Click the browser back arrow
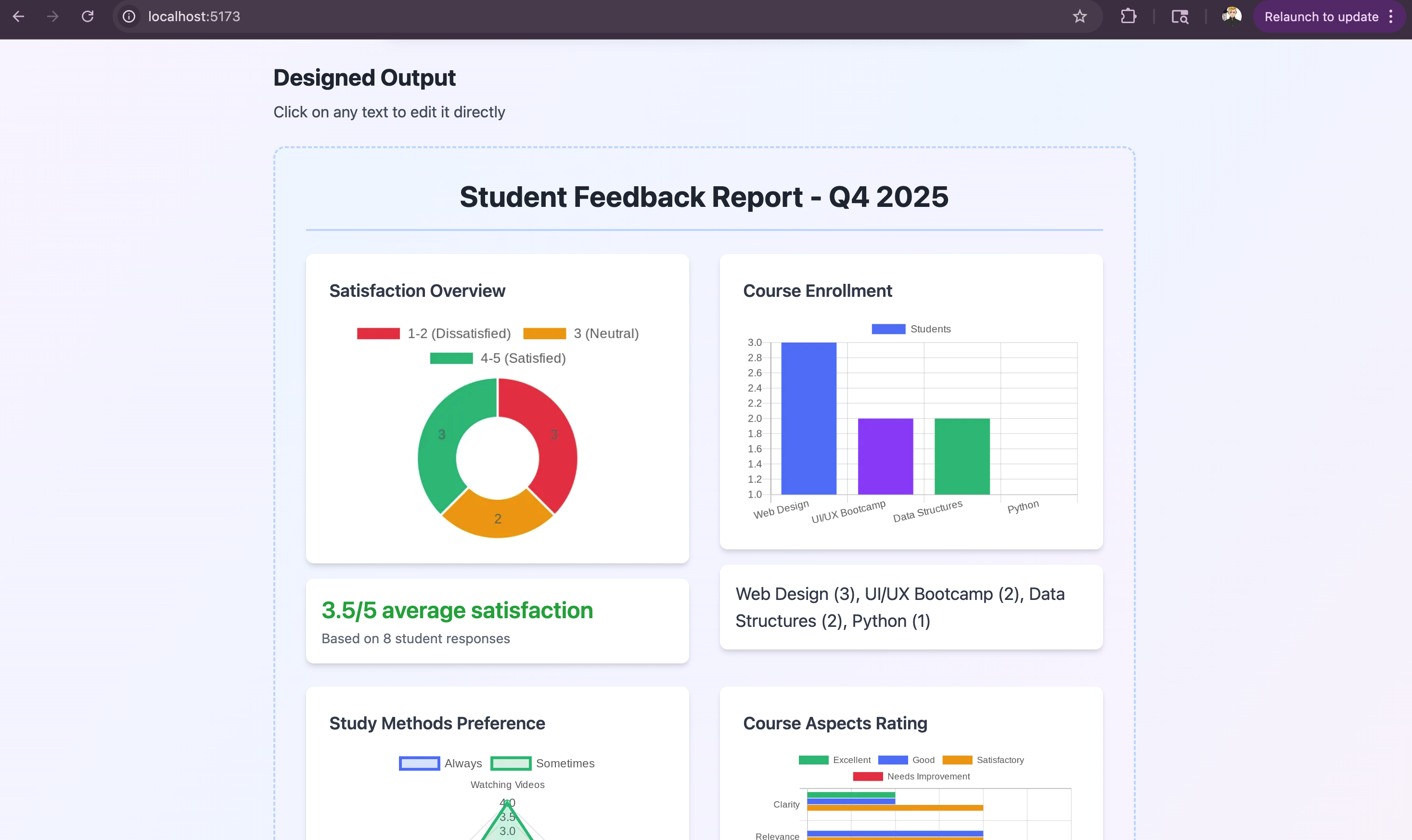Screen dimensions: 1412x840 pos(18,16)
